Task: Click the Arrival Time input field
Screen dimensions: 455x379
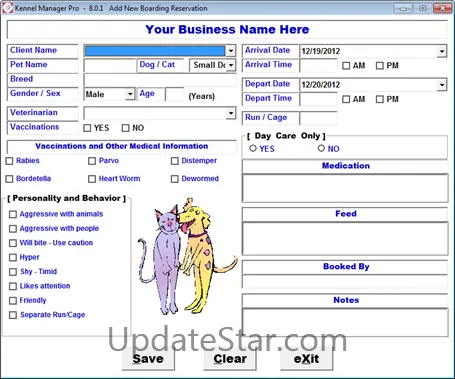Action: 318,66
